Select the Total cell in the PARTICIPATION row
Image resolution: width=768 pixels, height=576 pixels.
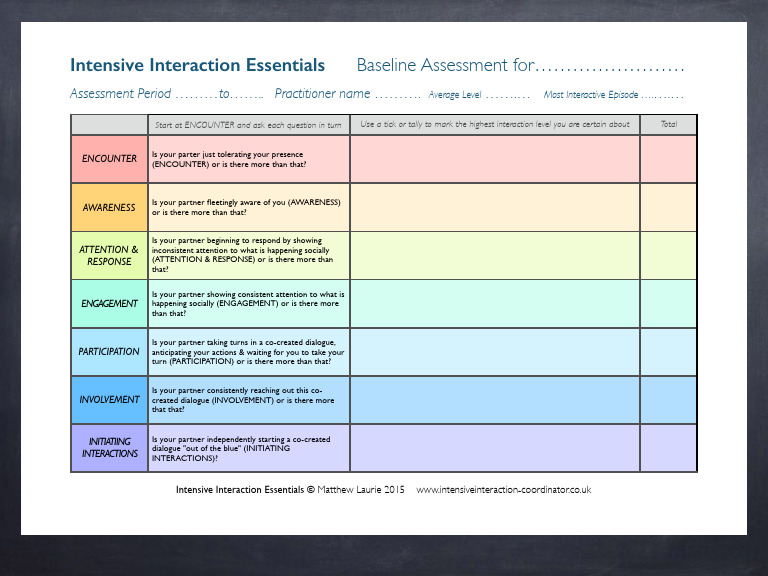[668, 352]
